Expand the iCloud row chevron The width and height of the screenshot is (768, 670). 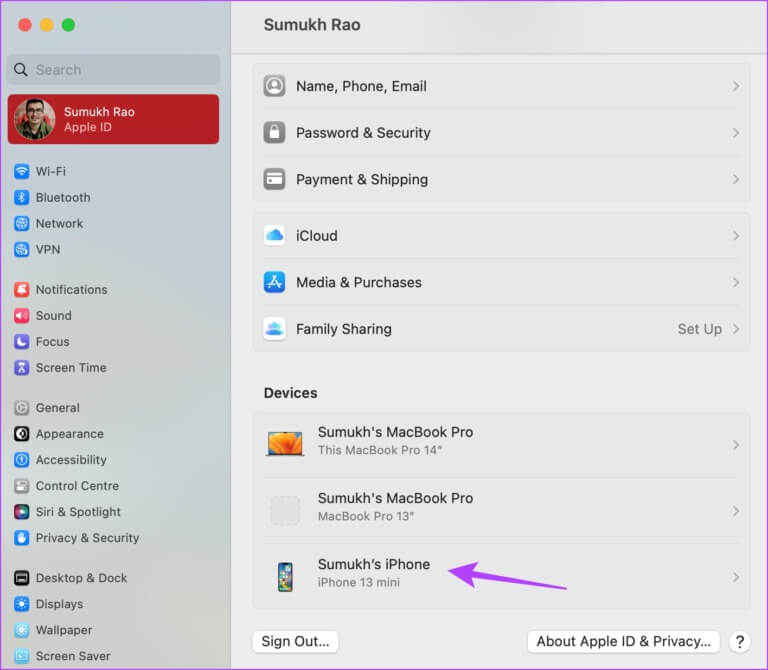pos(736,236)
